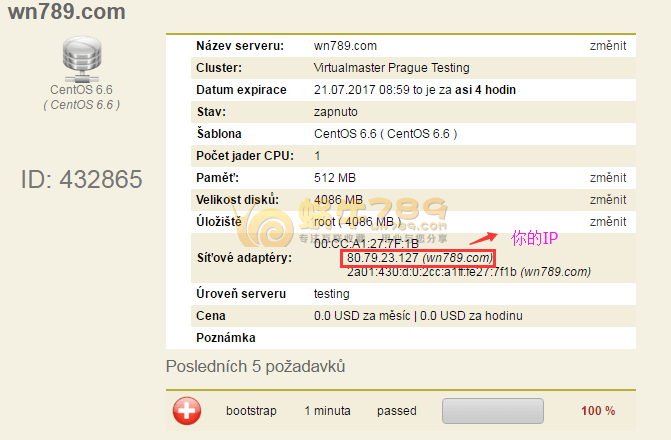
Task: Select změnit in the Úložiště row
Action: [x=608, y=222]
